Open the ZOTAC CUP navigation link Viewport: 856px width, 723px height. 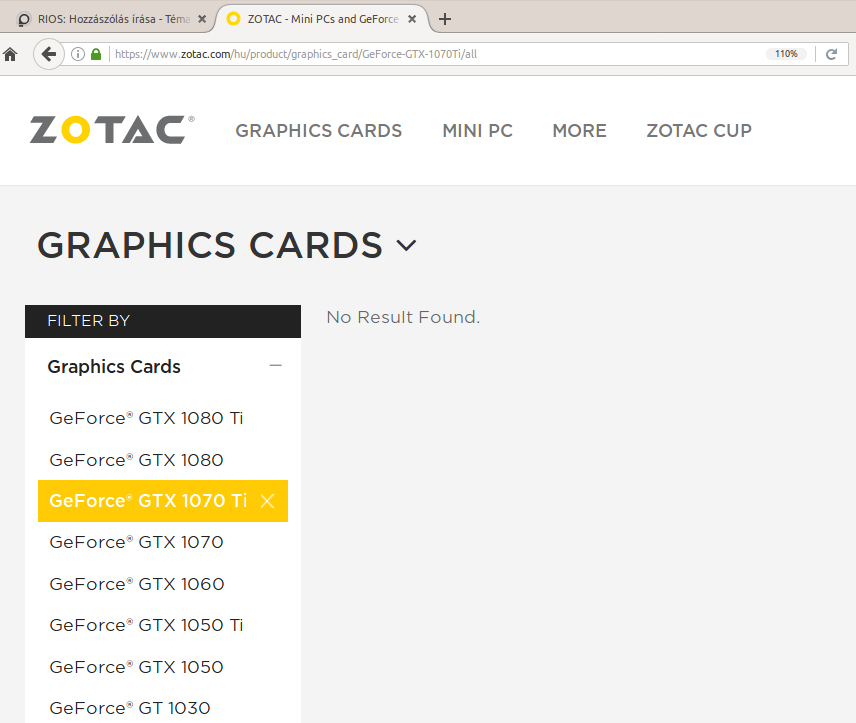pyautogui.click(x=699, y=131)
